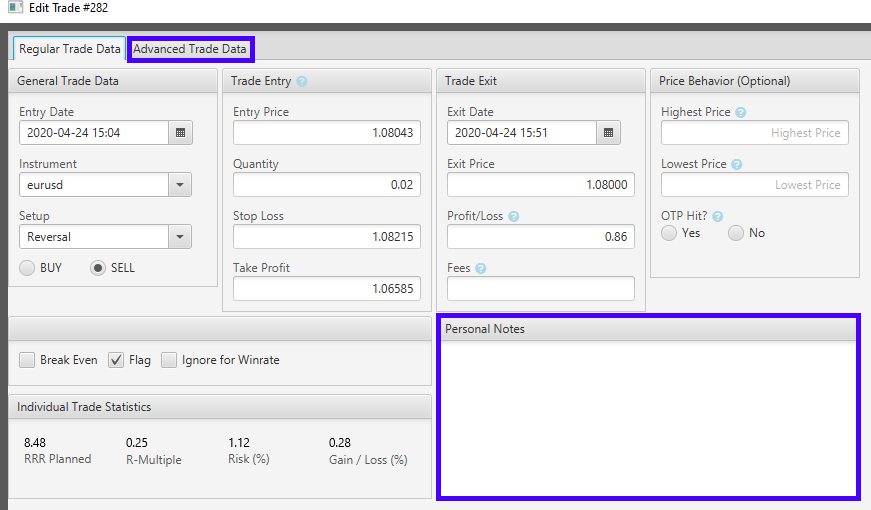Switch to Regular Trade Data tab
Screen dimensions: 871x510
69,49
